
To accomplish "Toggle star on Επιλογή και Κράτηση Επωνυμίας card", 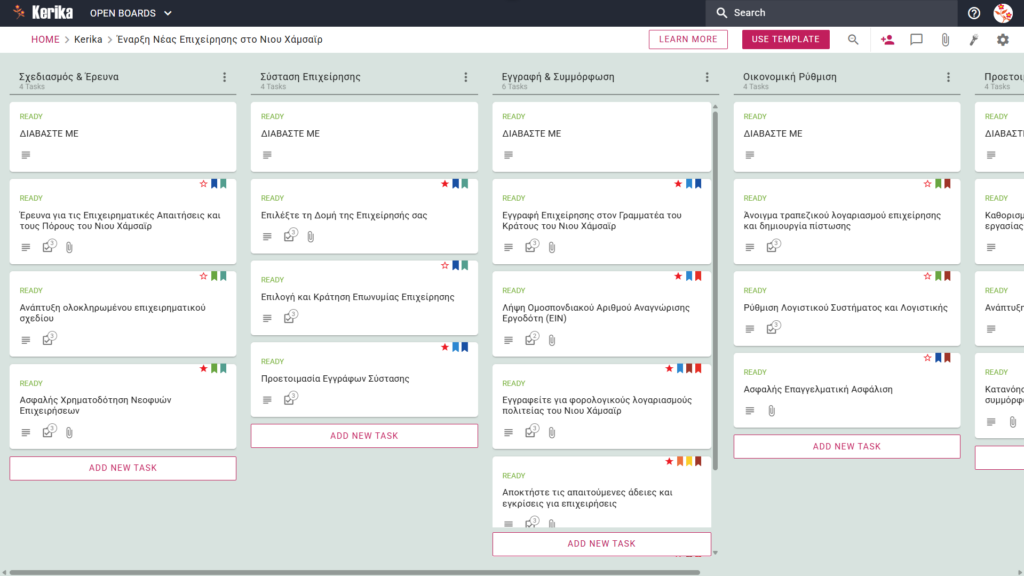I will tap(445, 266).
